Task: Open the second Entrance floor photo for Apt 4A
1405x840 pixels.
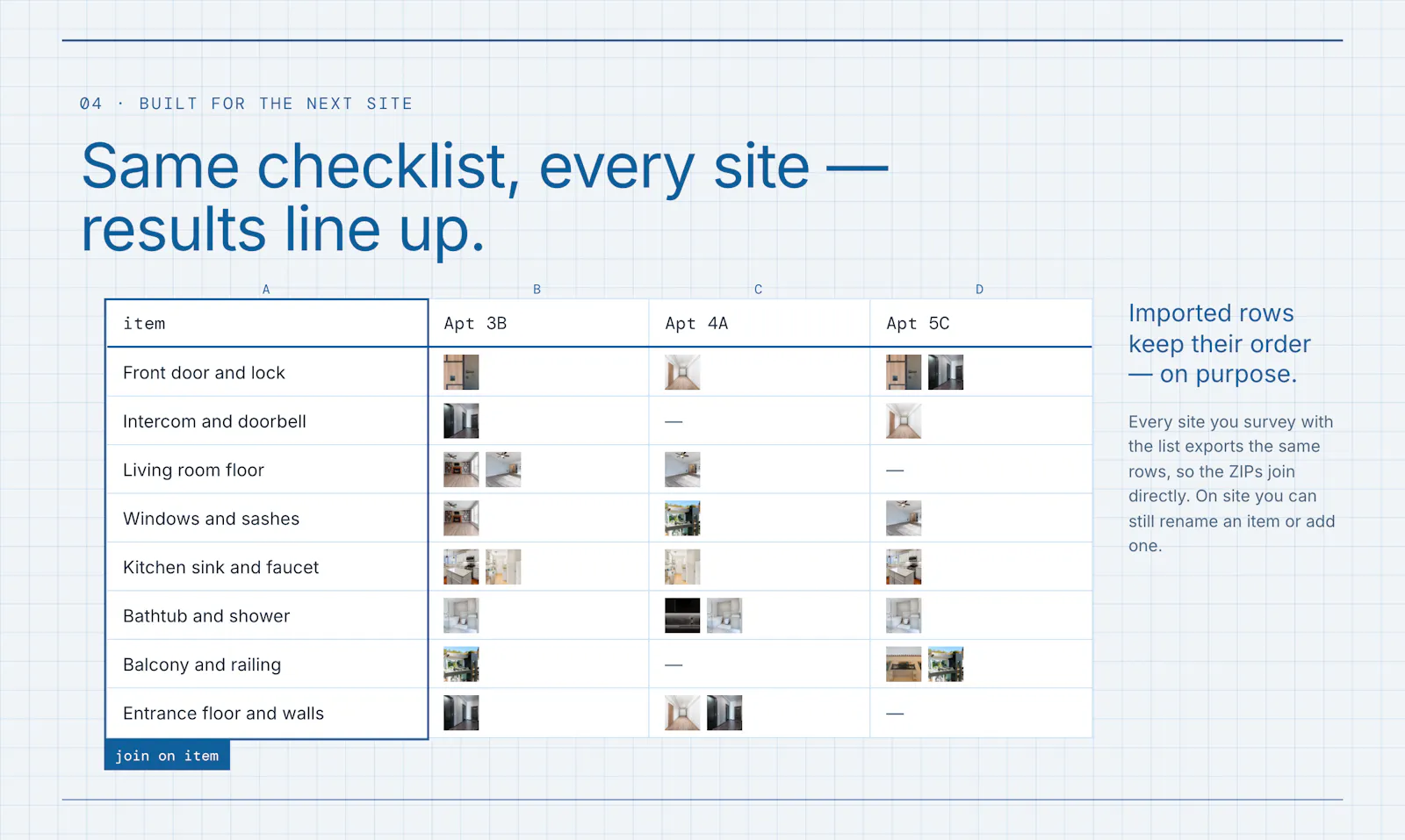Action: [724, 714]
